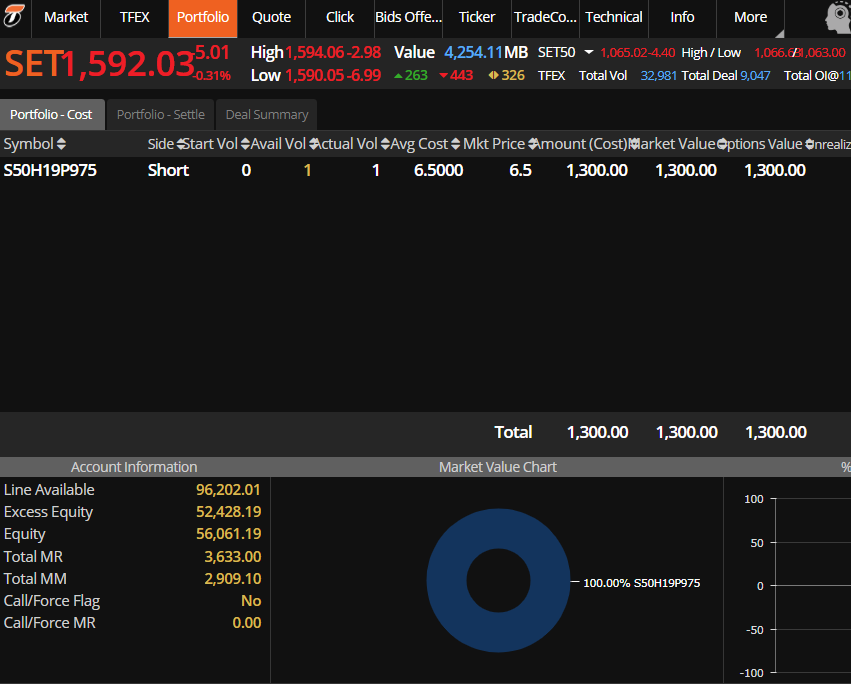Sort by Actual Vol column arrows
The height and width of the screenshot is (684, 851).
(x=385, y=144)
